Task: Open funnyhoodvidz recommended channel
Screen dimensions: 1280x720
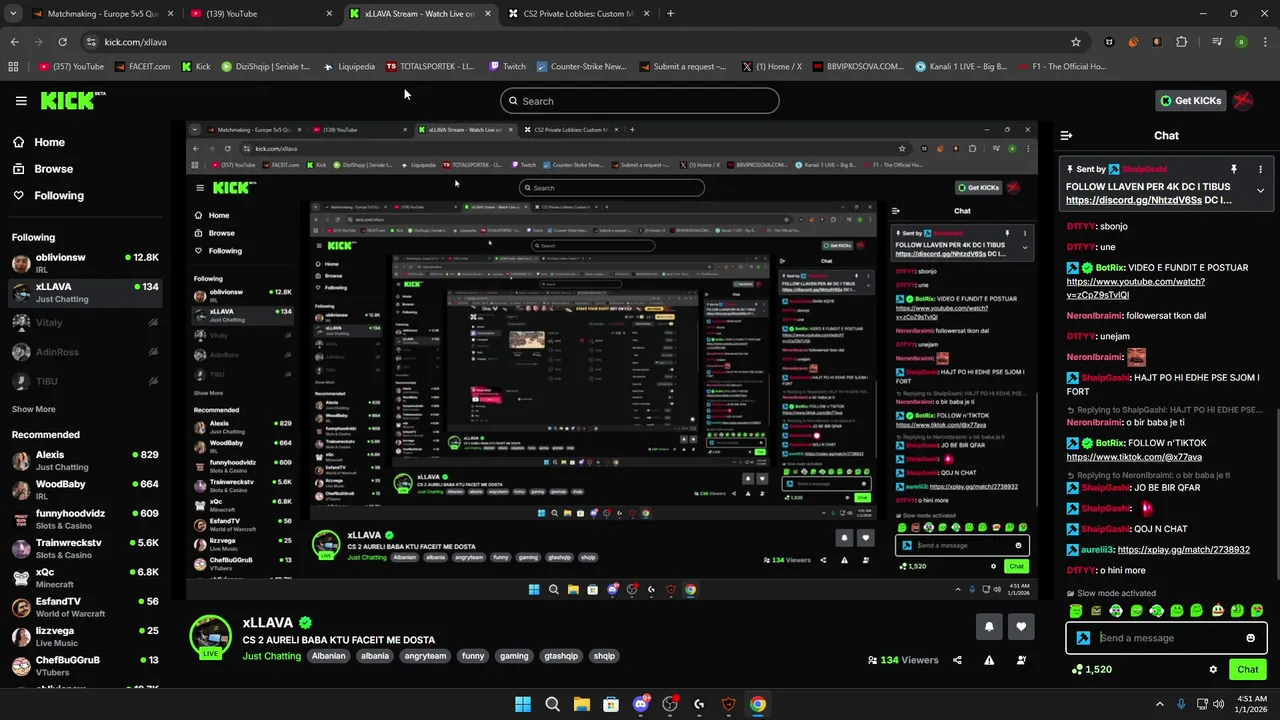Action: click(x=85, y=519)
